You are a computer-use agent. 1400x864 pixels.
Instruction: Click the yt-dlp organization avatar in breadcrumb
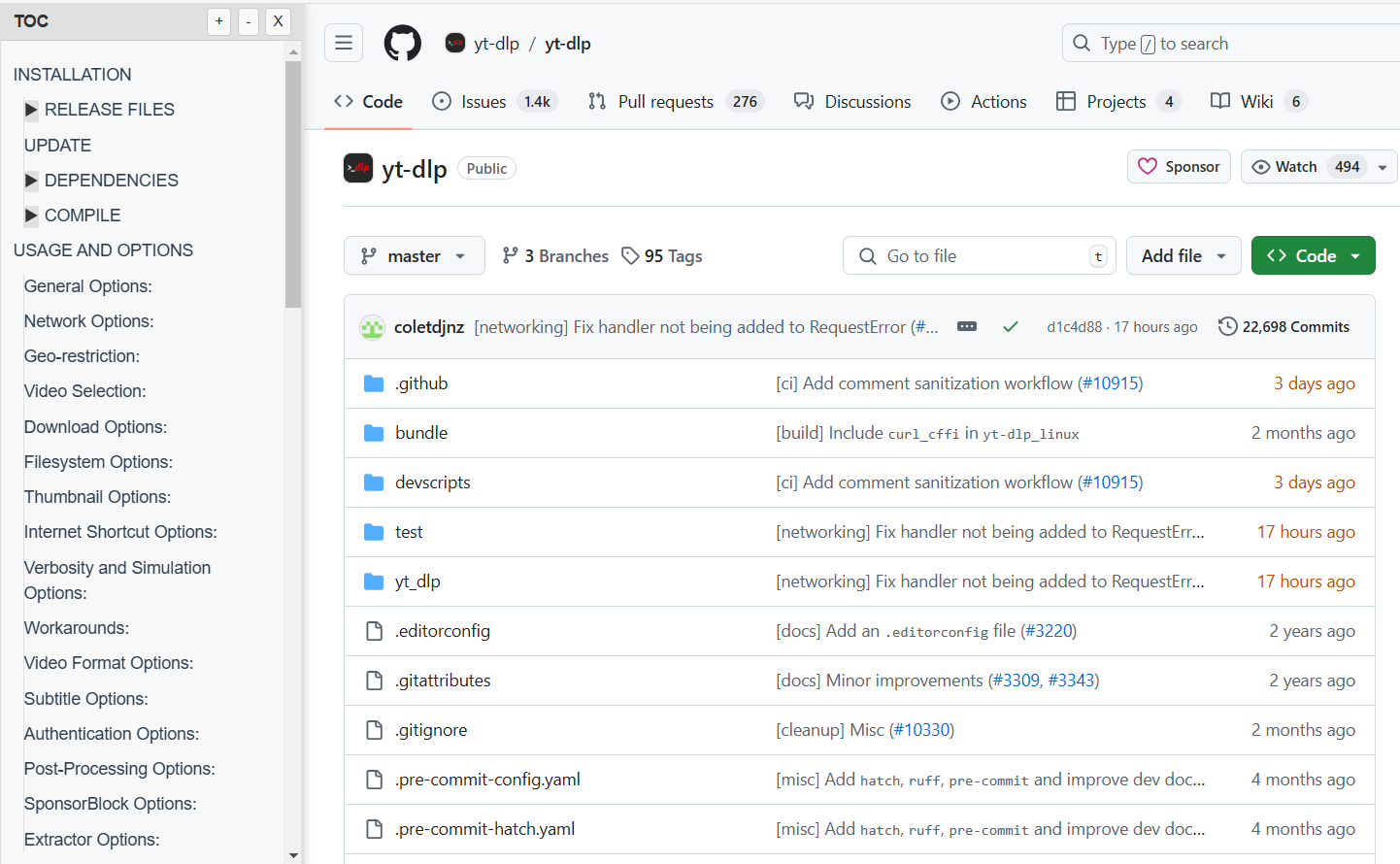(455, 43)
